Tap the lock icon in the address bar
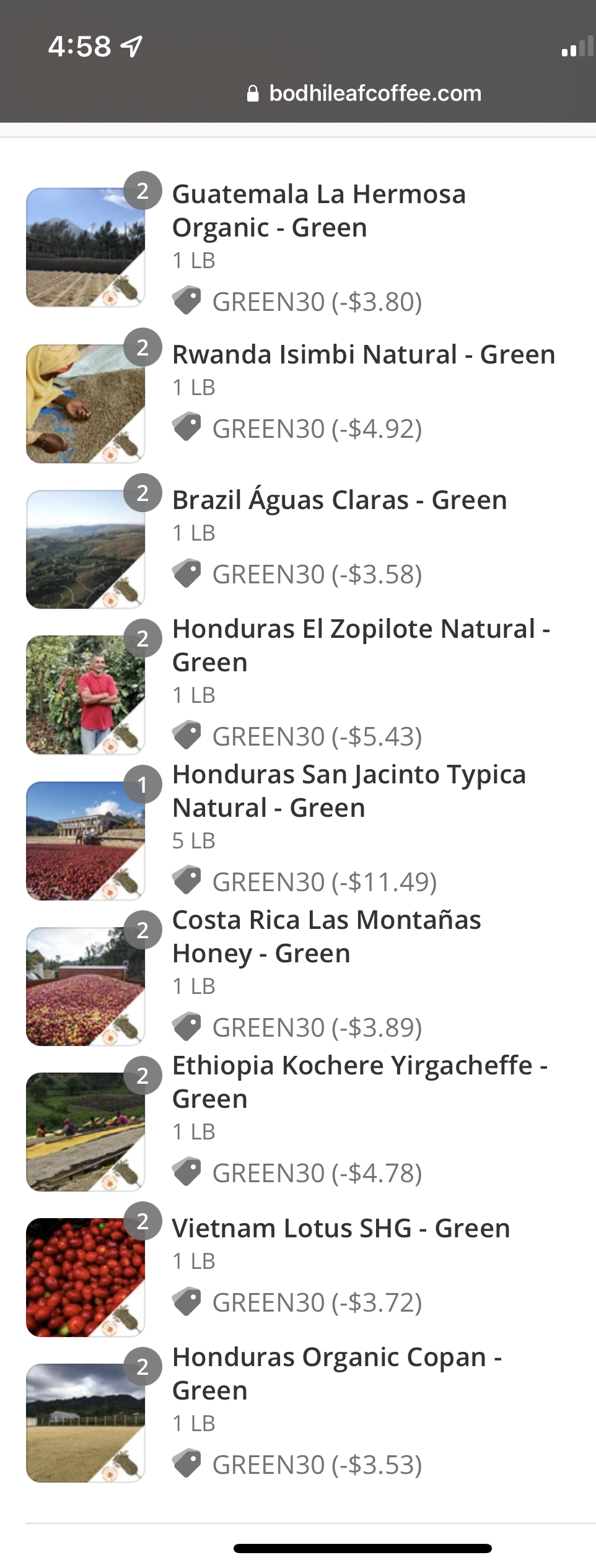This screenshot has width=596, height=1568. click(253, 94)
